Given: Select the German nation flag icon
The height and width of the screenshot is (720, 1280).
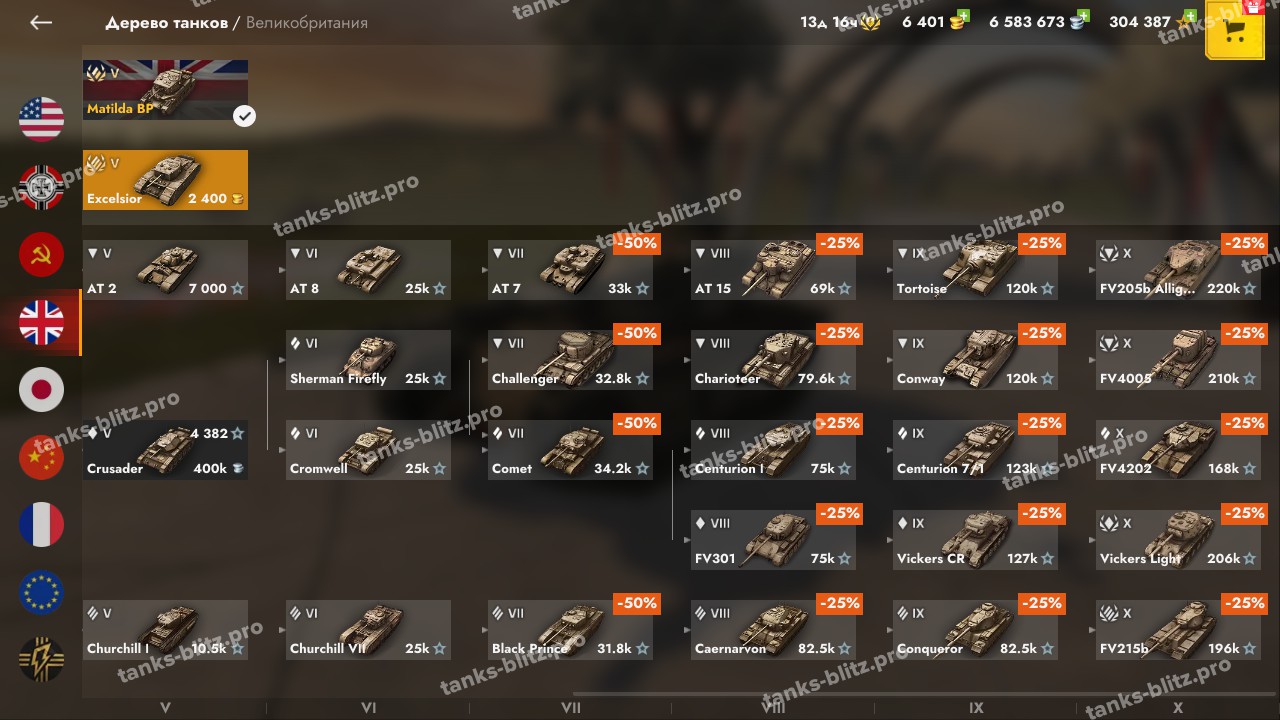Looking at the screenshot, I should [41, 187].
